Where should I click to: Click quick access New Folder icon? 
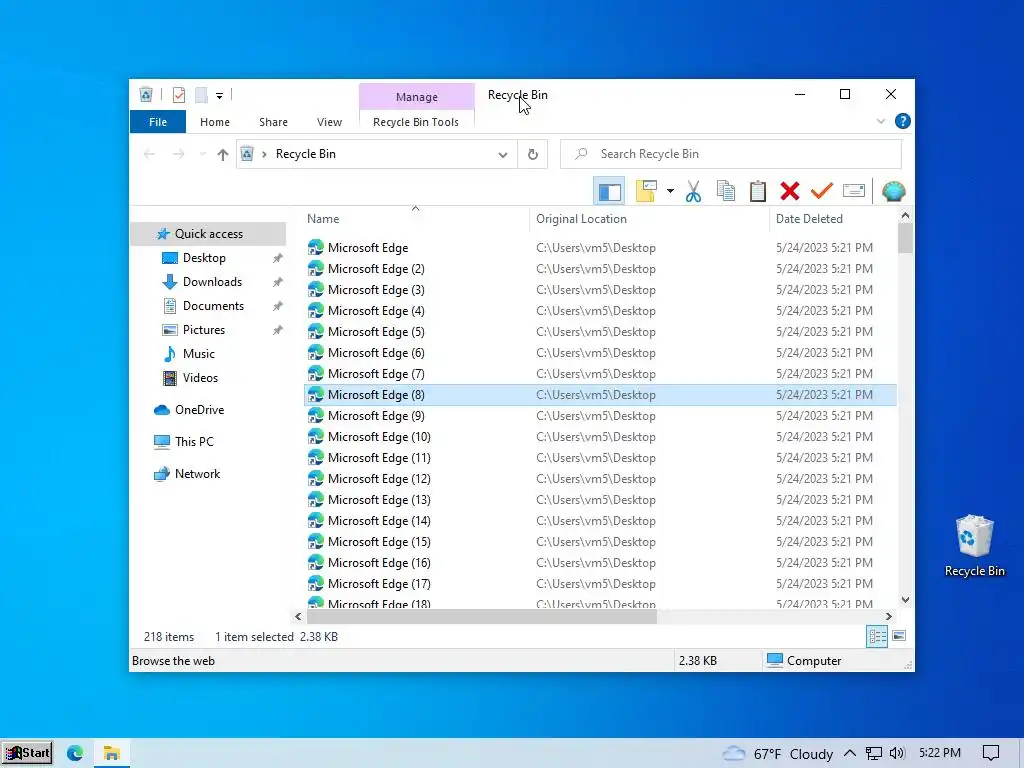pyautogui.click(x=201, y=95)
